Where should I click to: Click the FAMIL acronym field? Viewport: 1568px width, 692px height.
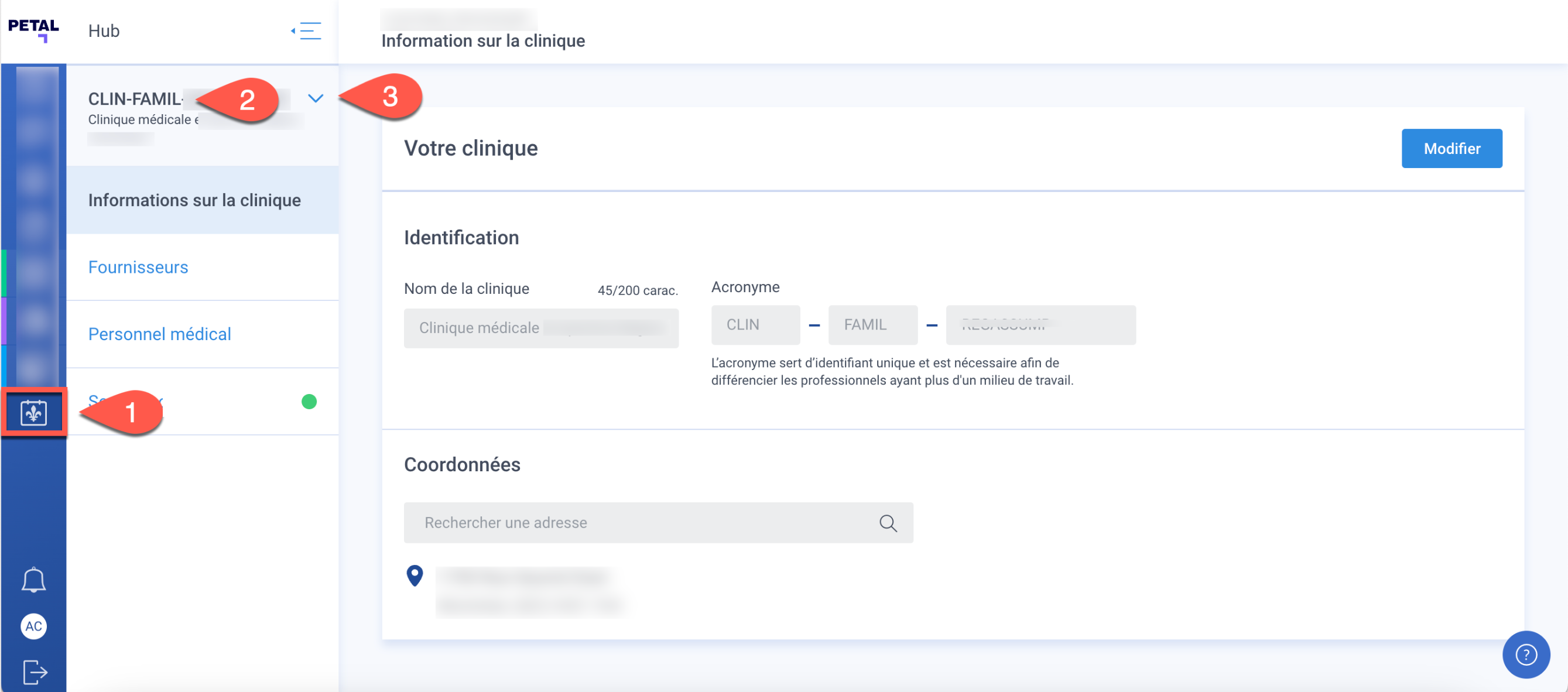[x=872, y=324]
